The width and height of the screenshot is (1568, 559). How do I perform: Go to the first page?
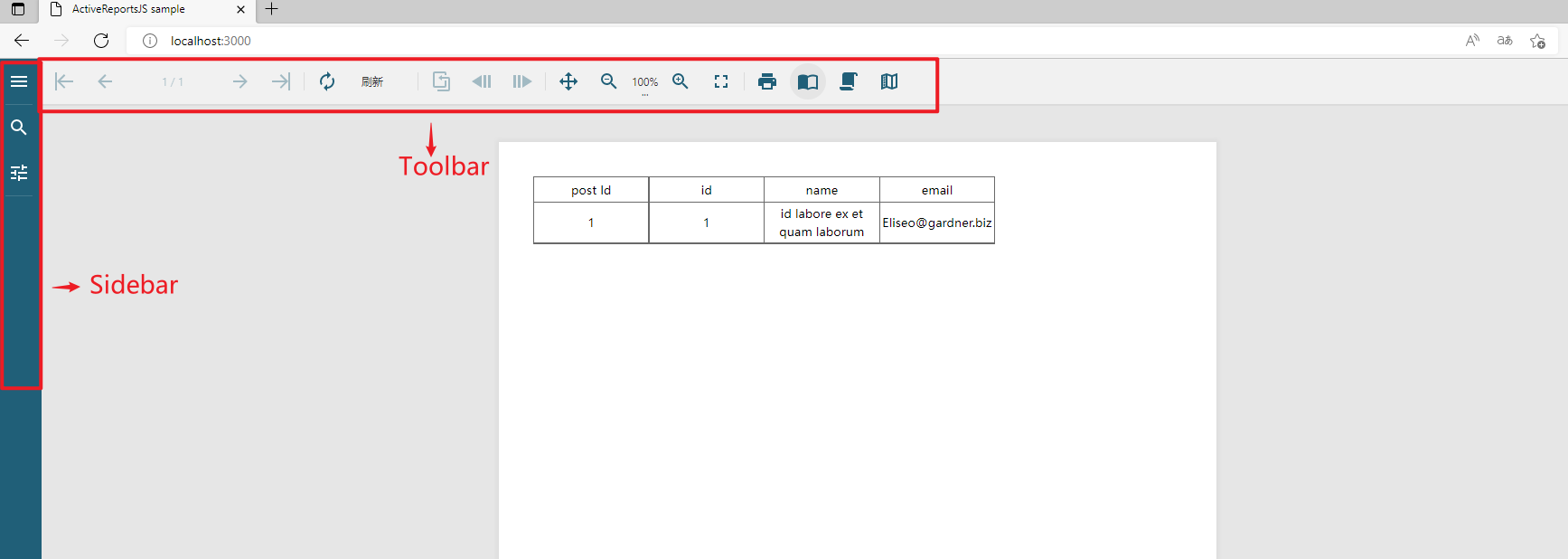[x=64, y=81]
